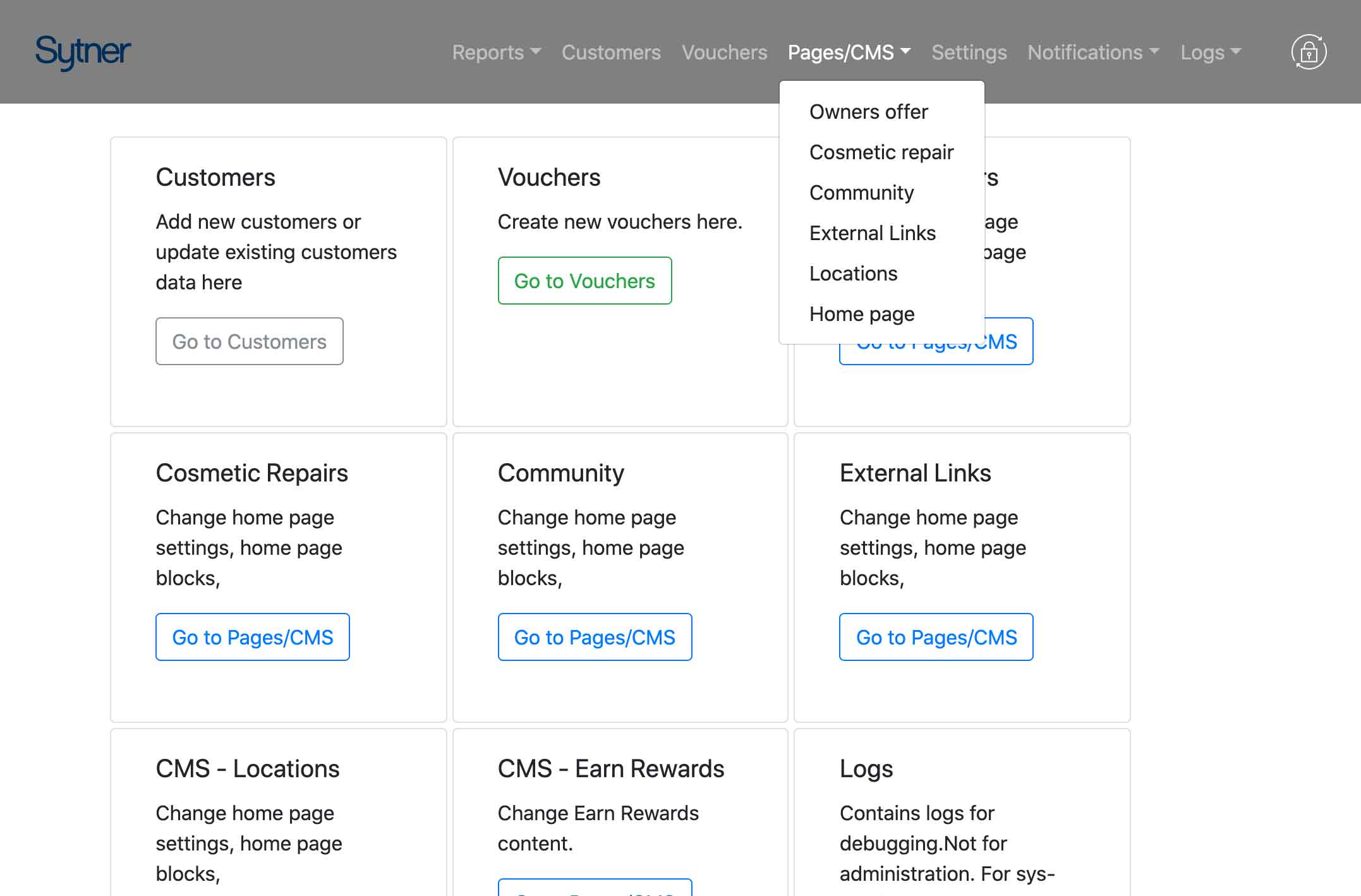Expand the Logs dropdown in navbar
Viewport: 1361px width, 896px height.
coord(1211,52)
